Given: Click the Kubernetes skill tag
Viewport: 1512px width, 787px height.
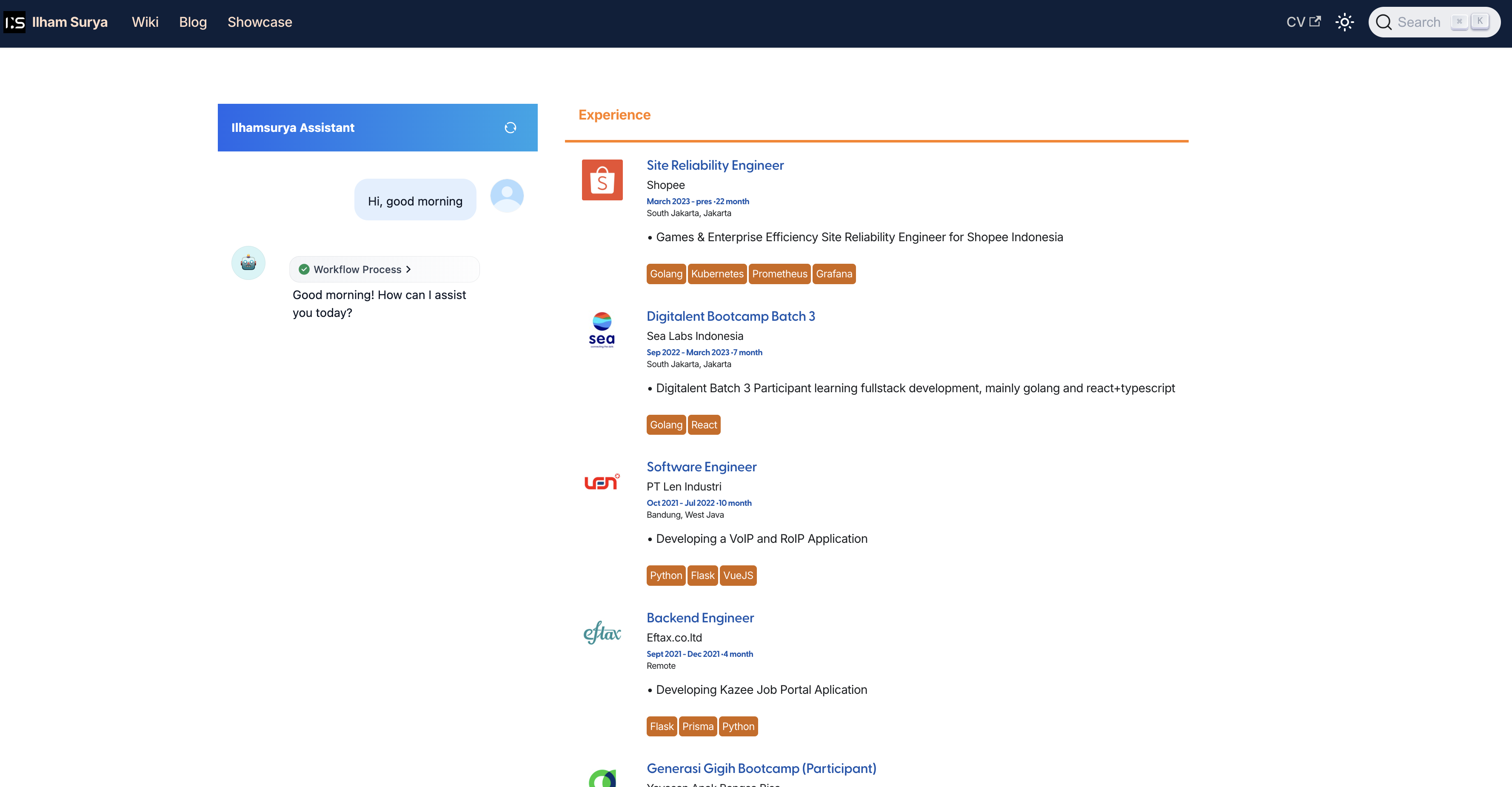Looking at the screenshot, I should point(717,274).
